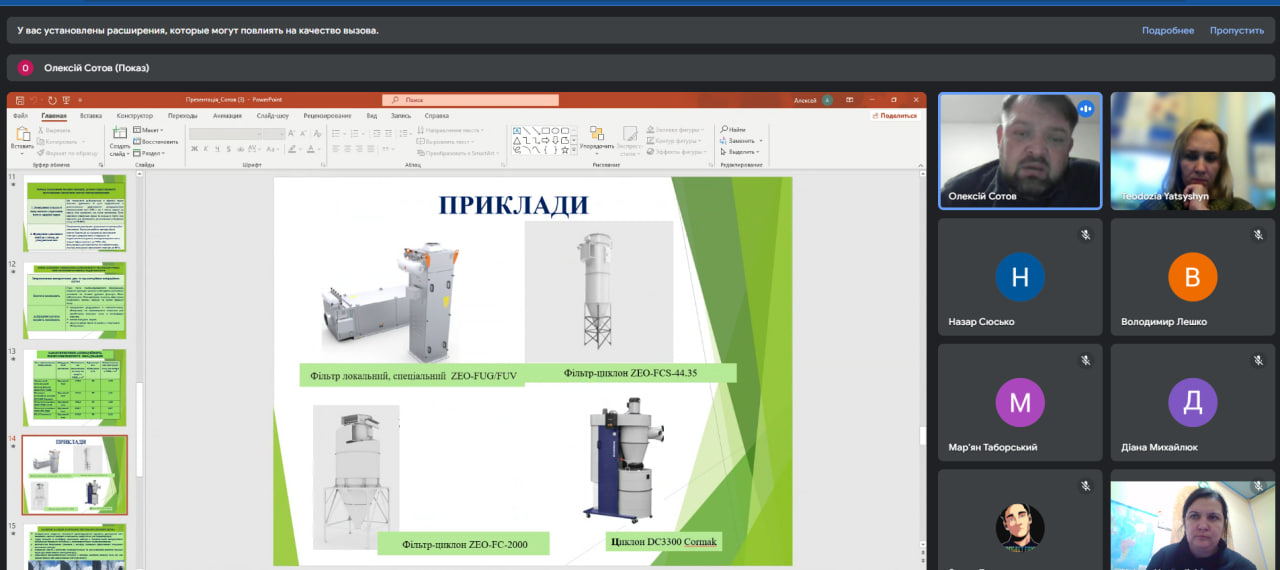Screen dimensions: 1280x570
Task: Open the Layout (Макет) dropdown
Action: click(x=150, y=130)
